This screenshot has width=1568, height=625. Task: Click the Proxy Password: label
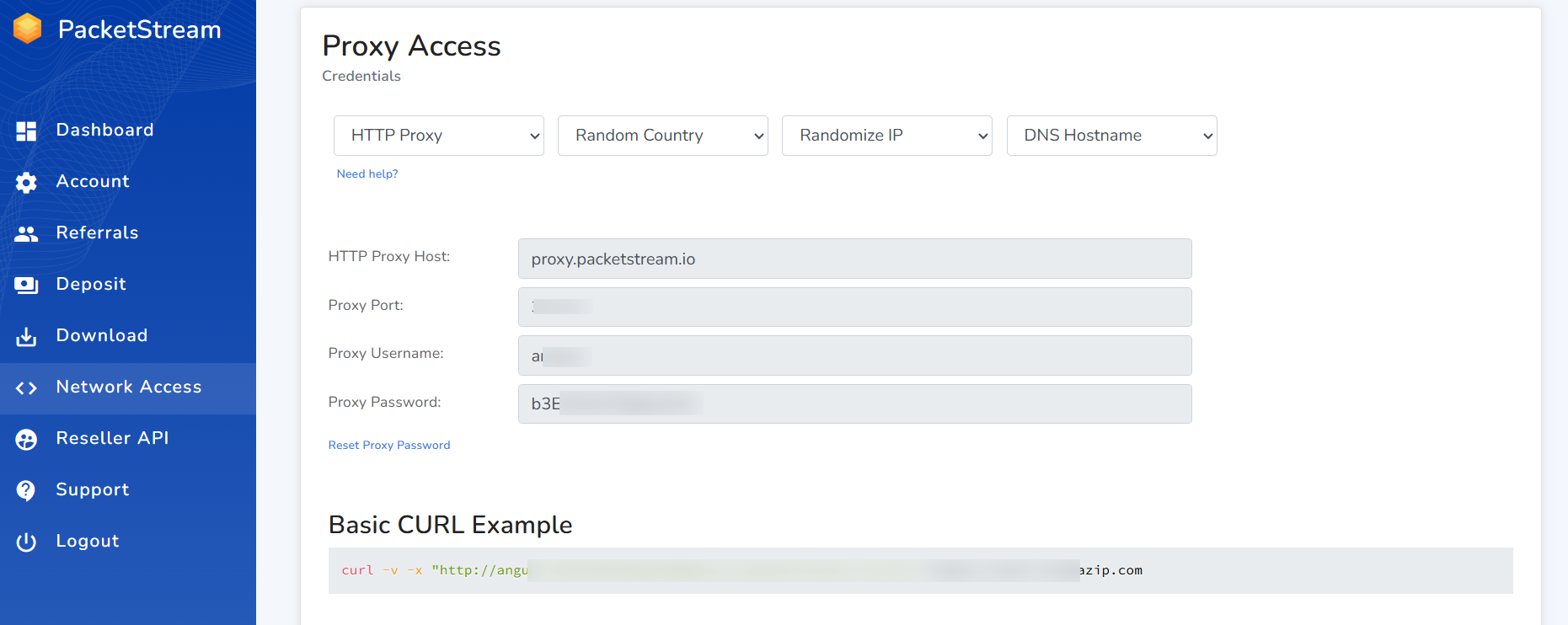(x=385, y=402)
